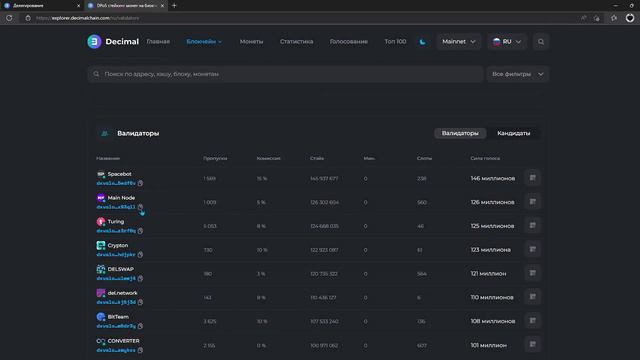Open the Crypton address link
This screenshot has height=360, width=640.
[x=116, y=255]
